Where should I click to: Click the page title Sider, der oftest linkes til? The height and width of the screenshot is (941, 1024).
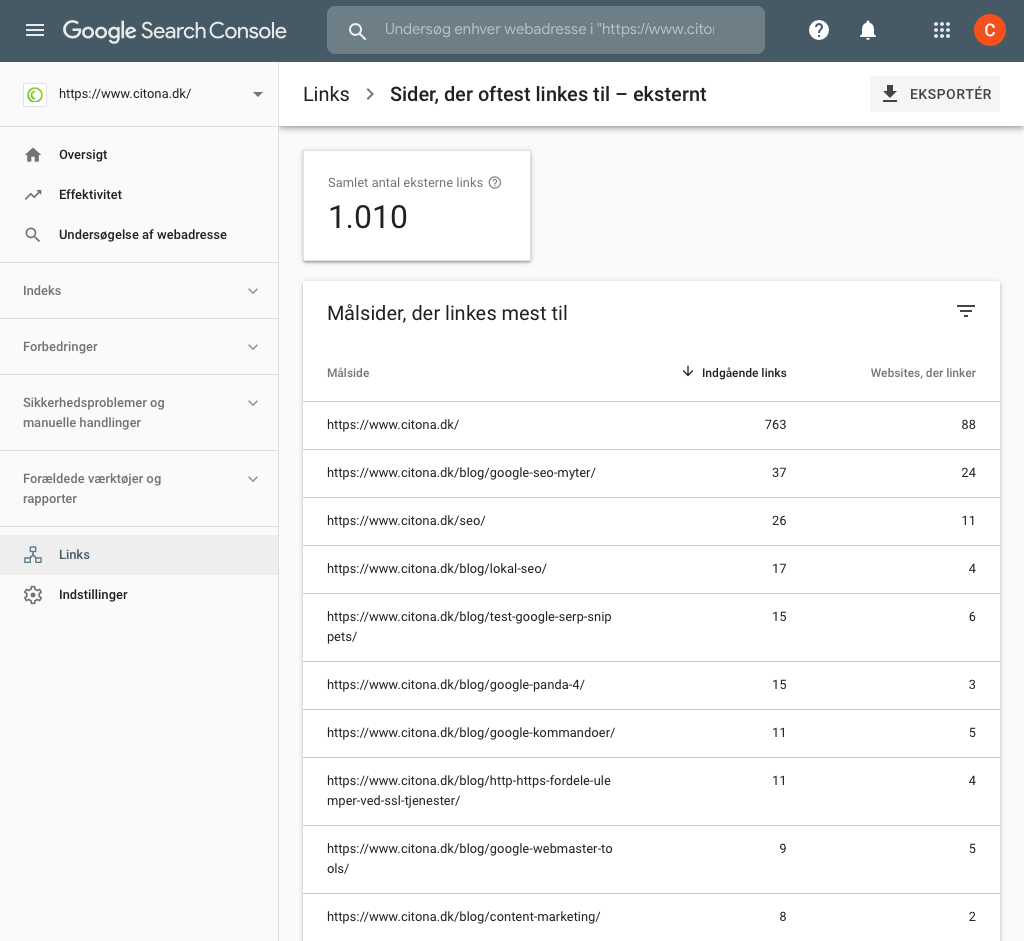click(x=548, y=94)
